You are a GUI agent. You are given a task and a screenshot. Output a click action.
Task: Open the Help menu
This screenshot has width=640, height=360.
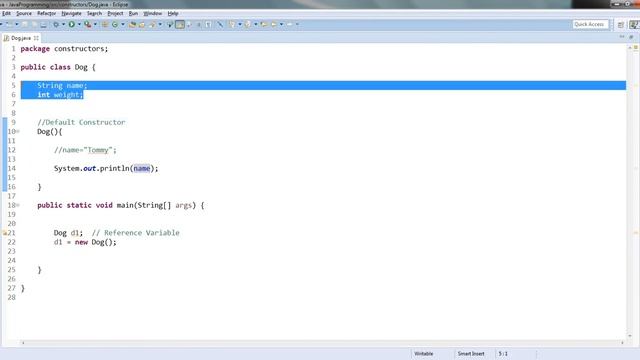coord(173,13)
